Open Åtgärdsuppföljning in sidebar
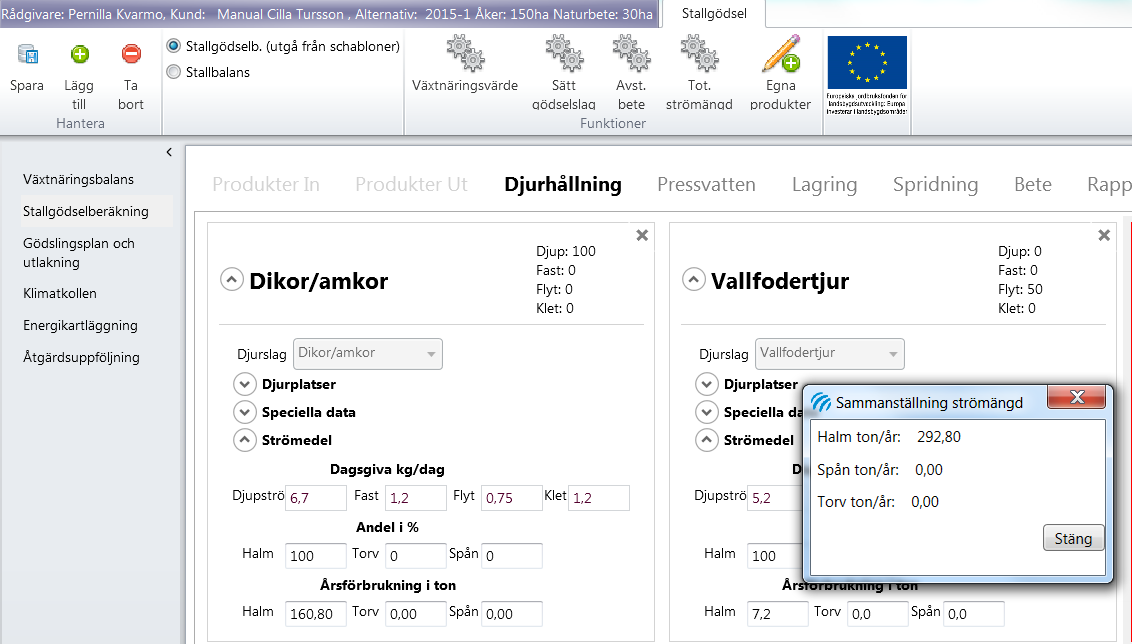 [x=82, y=357]
